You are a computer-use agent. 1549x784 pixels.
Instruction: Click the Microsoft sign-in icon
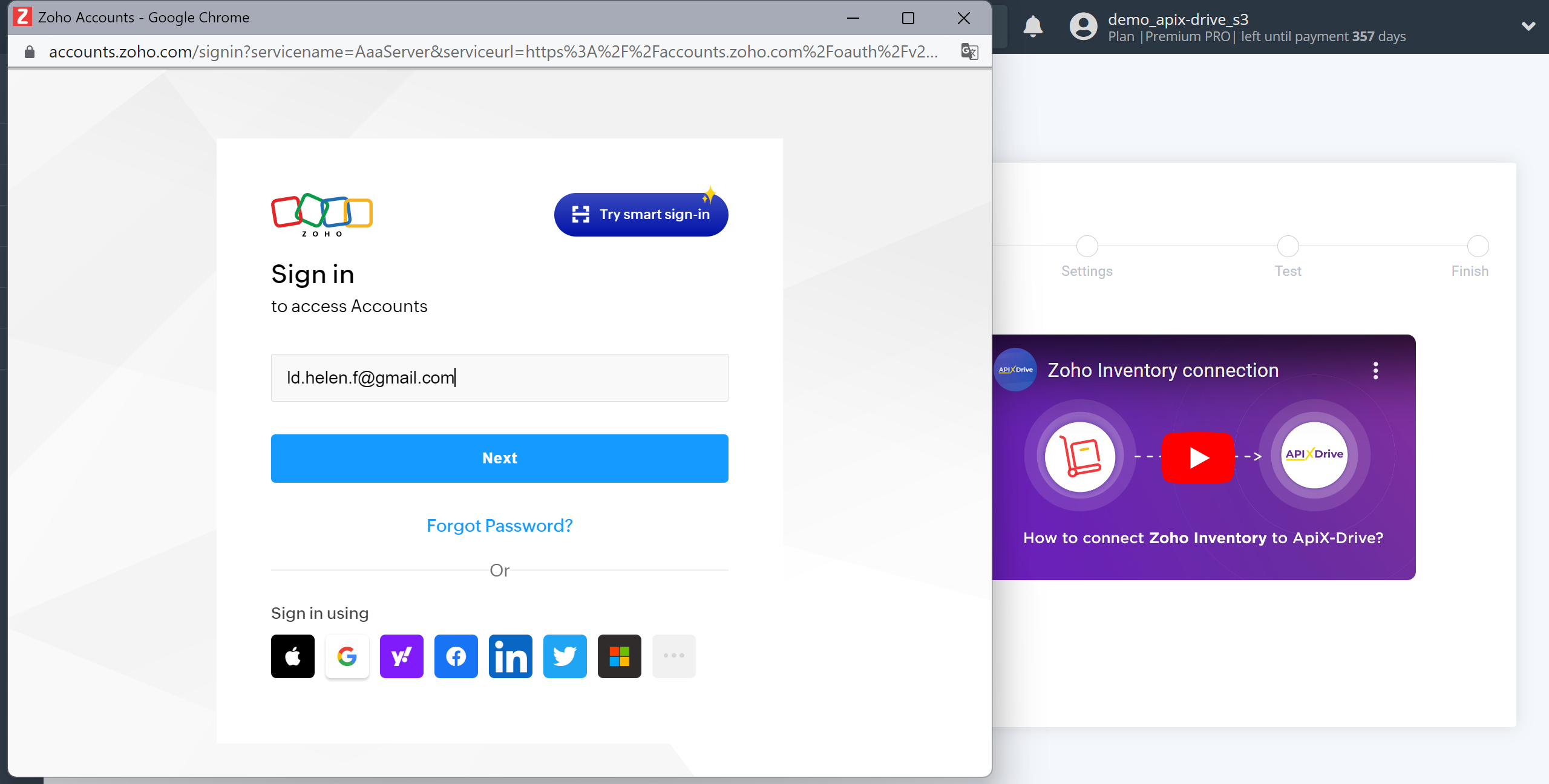(x=619, y=656)
